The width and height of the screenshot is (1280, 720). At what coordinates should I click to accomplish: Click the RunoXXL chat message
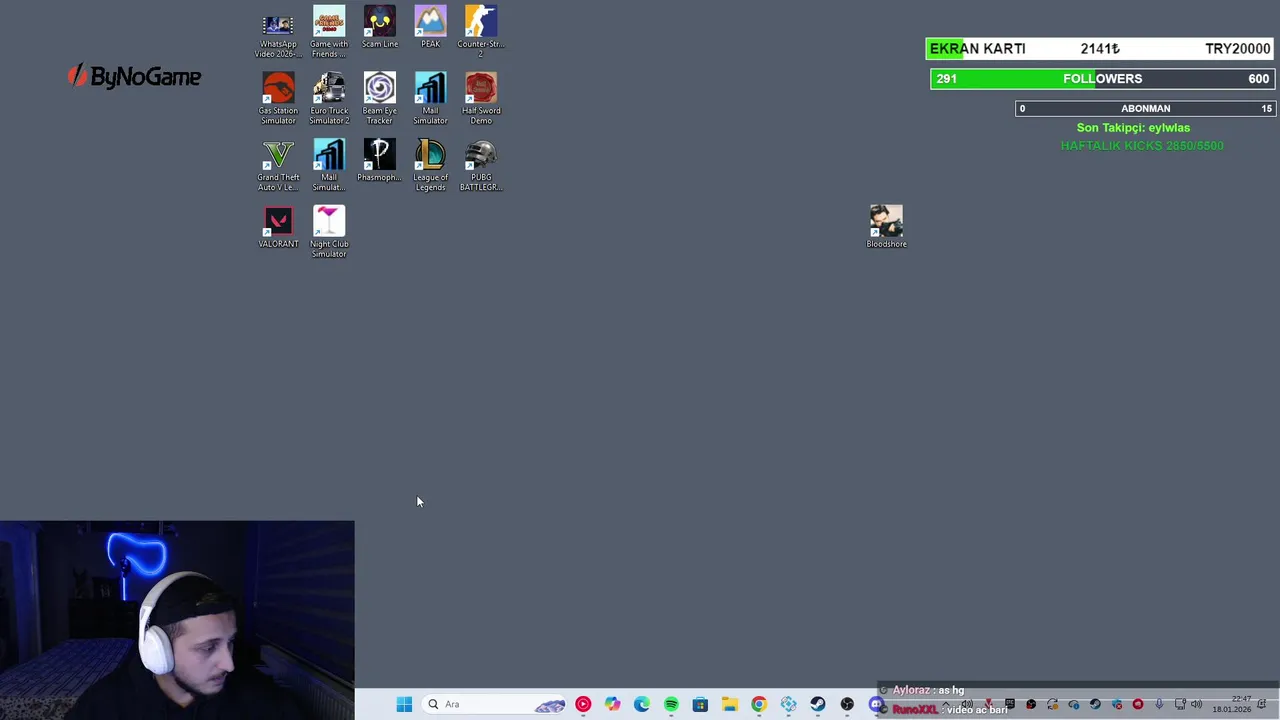[950, 709]
